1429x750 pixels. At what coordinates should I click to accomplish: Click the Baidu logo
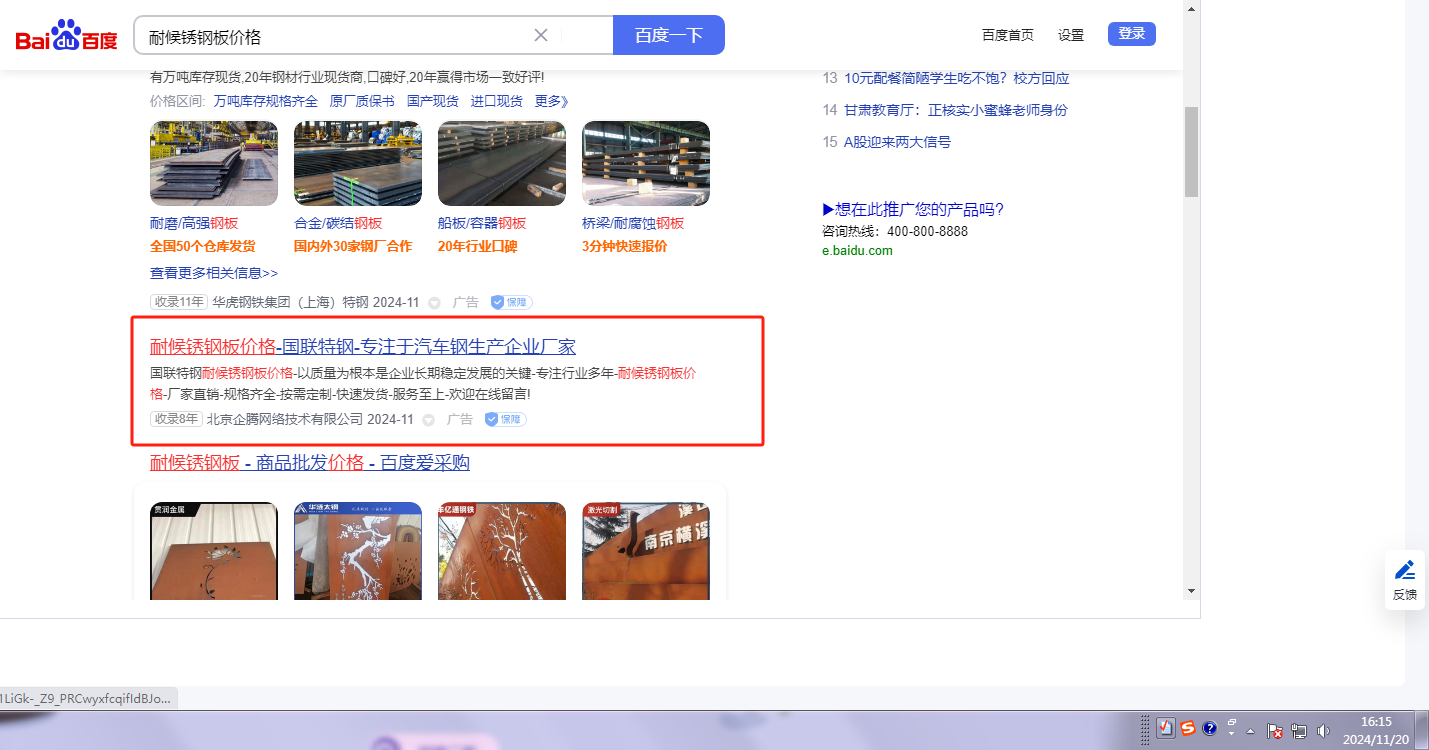tap(66, 36)
